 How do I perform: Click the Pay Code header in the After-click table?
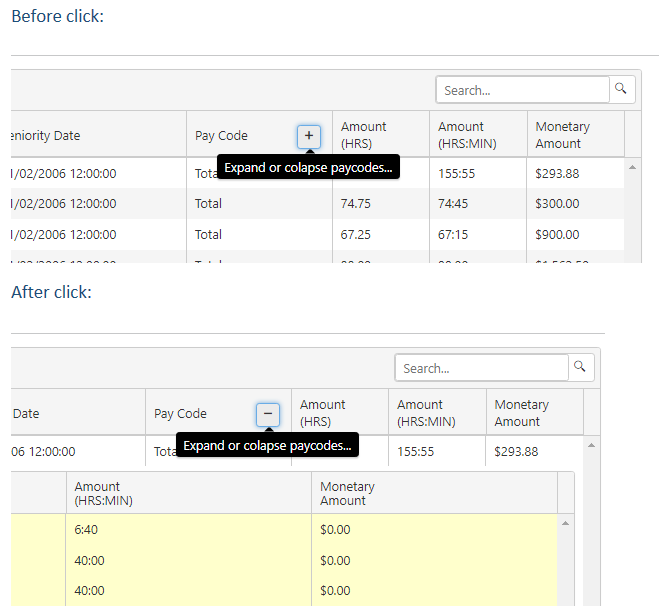pos(181,414)
